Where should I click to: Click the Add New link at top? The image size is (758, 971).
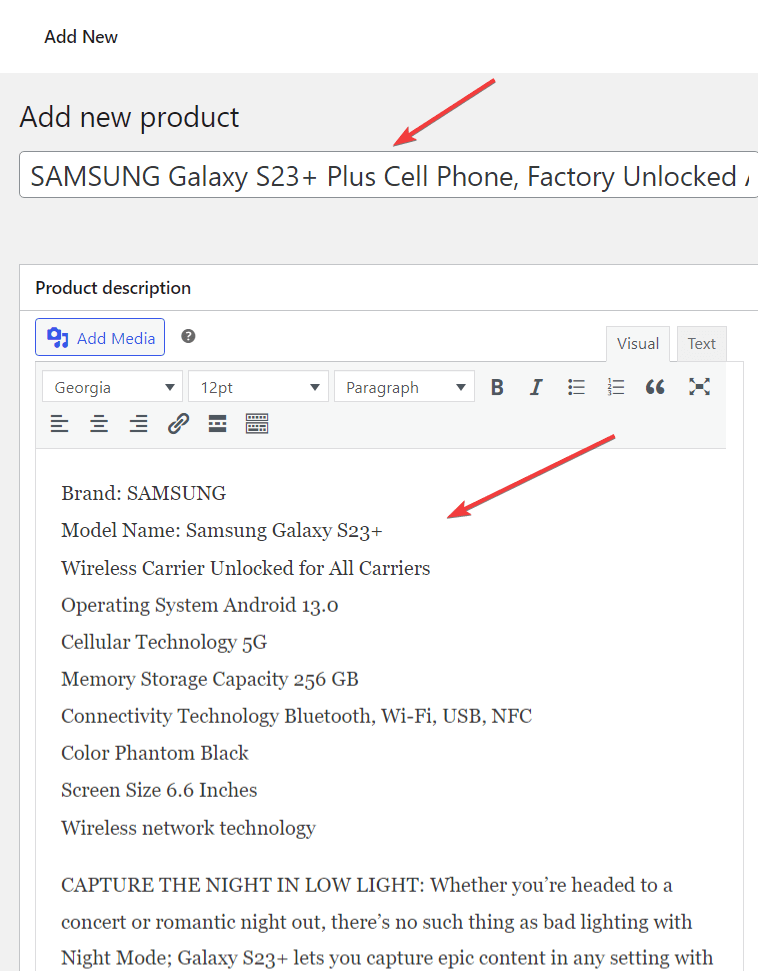[81, 37]
